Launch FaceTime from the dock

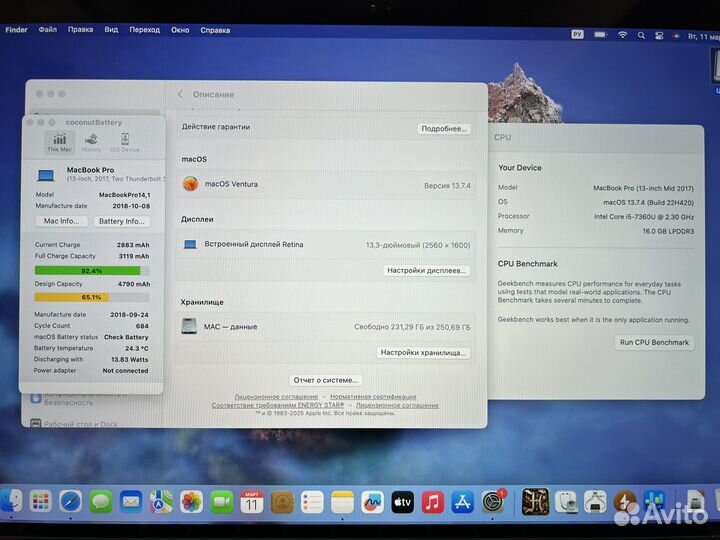point(222,502)
